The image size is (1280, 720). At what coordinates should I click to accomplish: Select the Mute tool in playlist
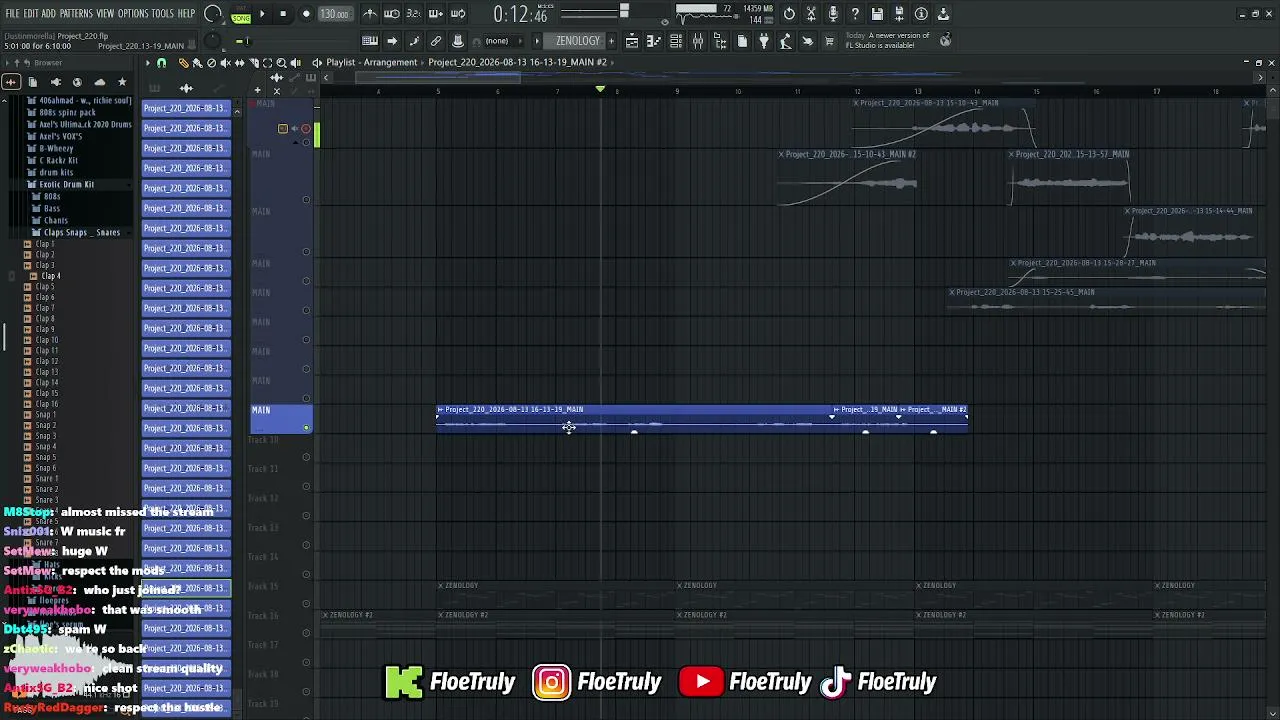(225, 62)
